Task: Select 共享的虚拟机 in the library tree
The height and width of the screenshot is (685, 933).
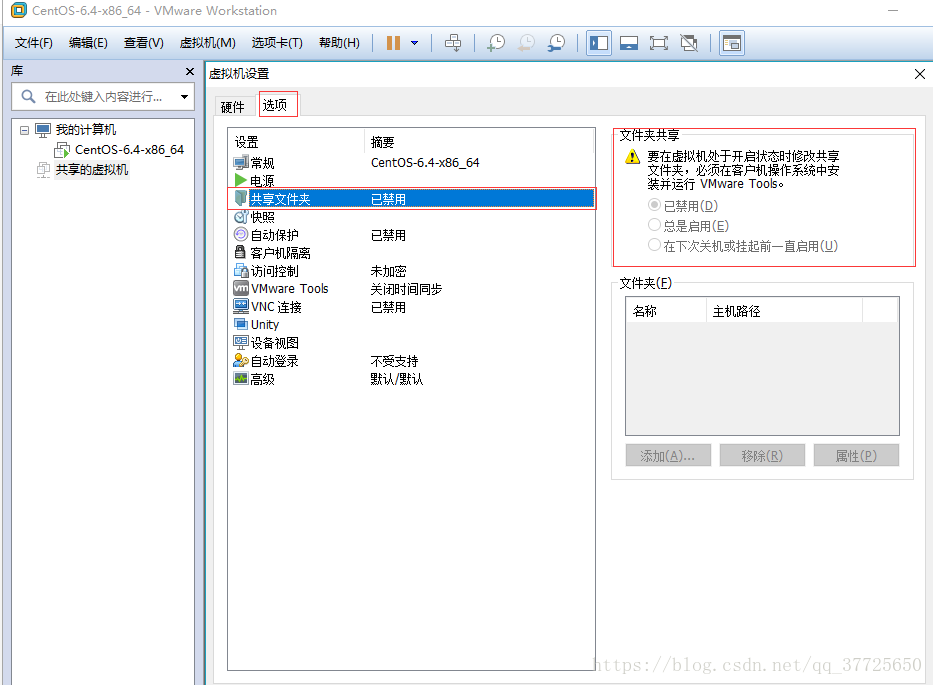Action: coord(92,170)
